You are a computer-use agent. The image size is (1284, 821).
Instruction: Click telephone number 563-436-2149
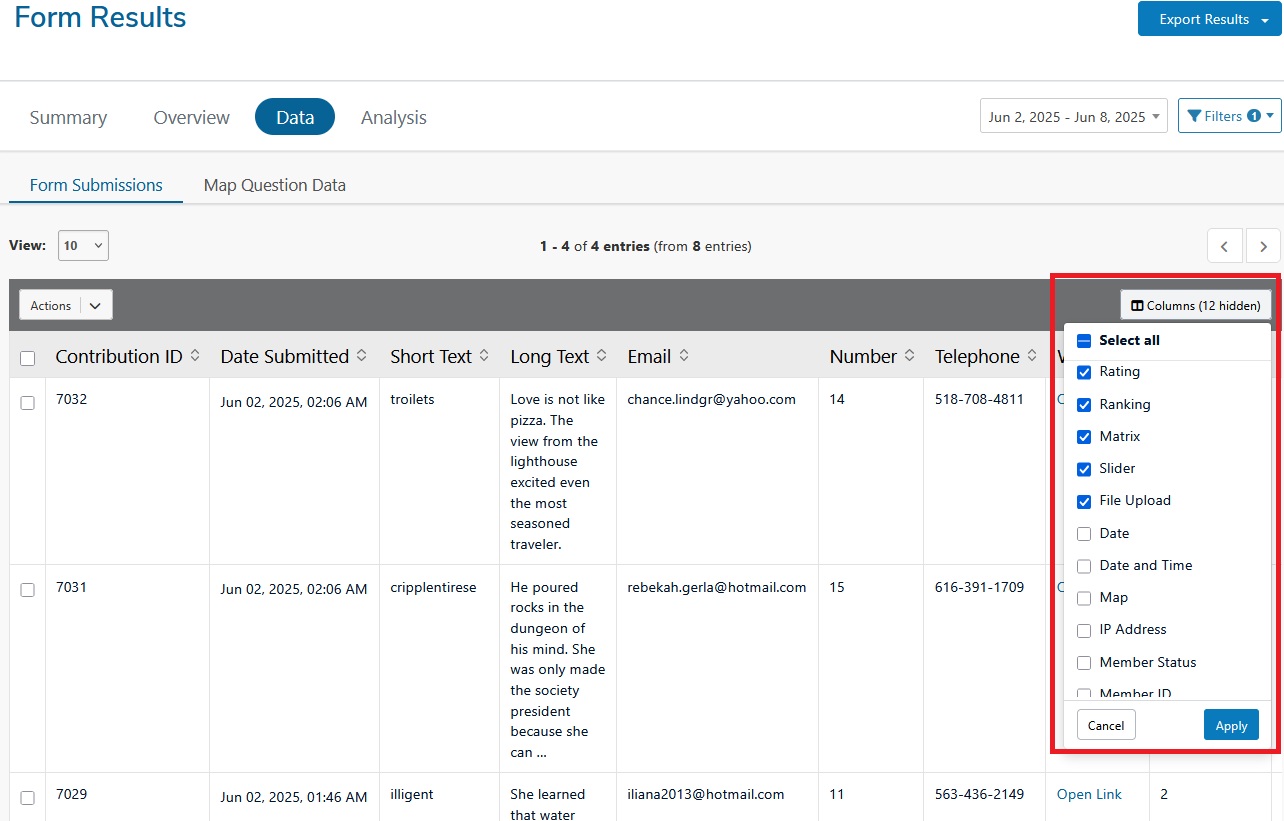(x=979, y=794)
